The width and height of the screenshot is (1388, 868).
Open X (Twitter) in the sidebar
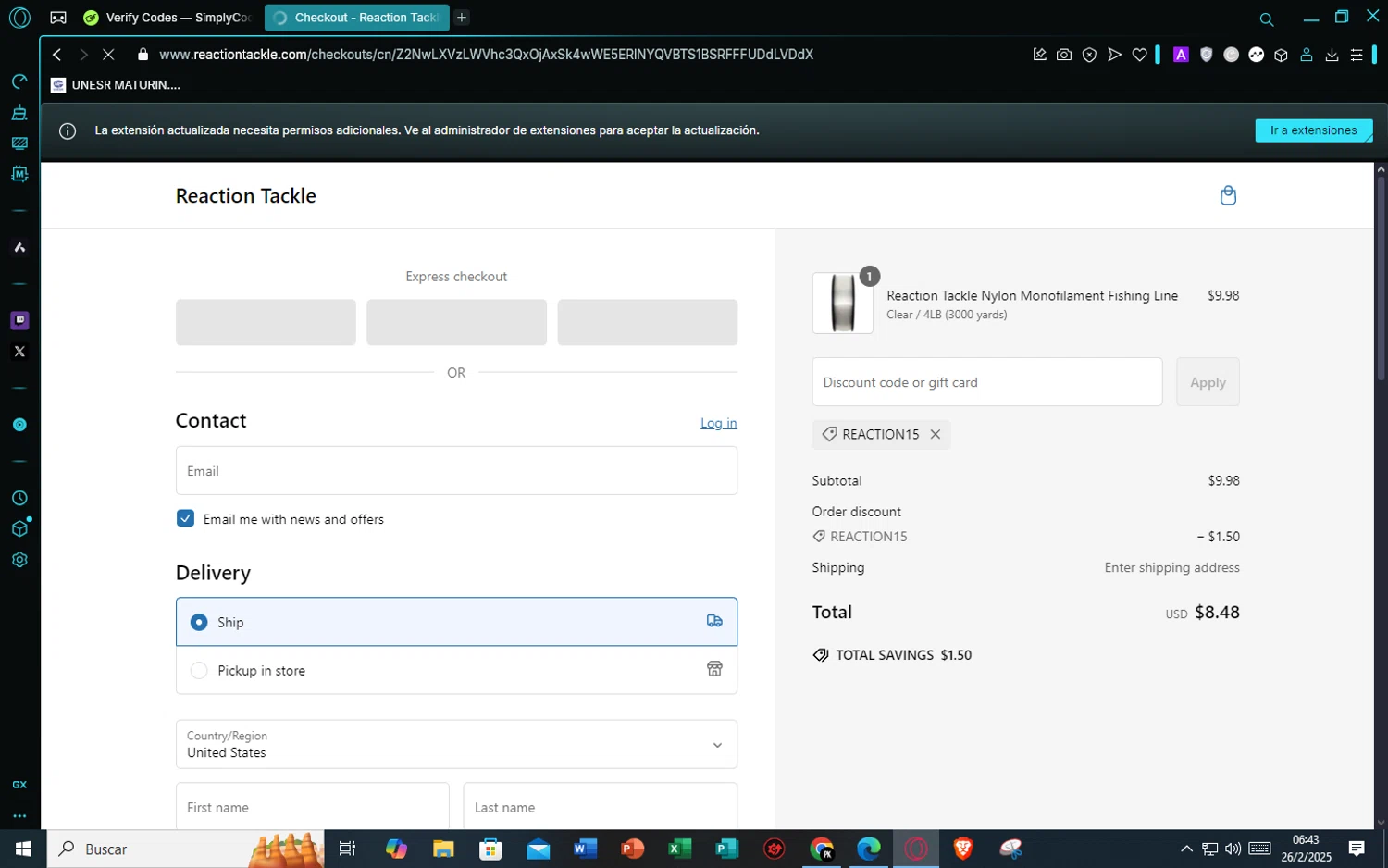coord(19,352)
